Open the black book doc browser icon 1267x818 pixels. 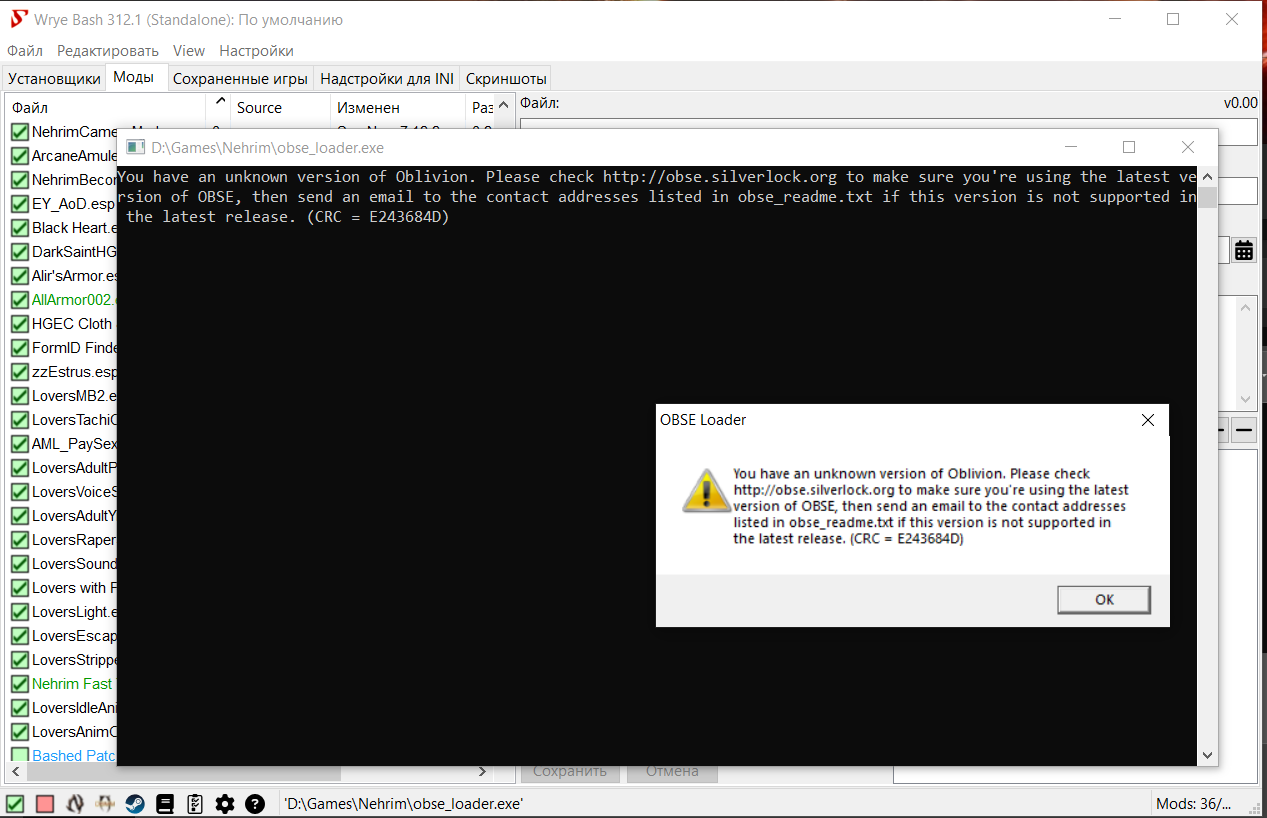click(x=165, y=804)
